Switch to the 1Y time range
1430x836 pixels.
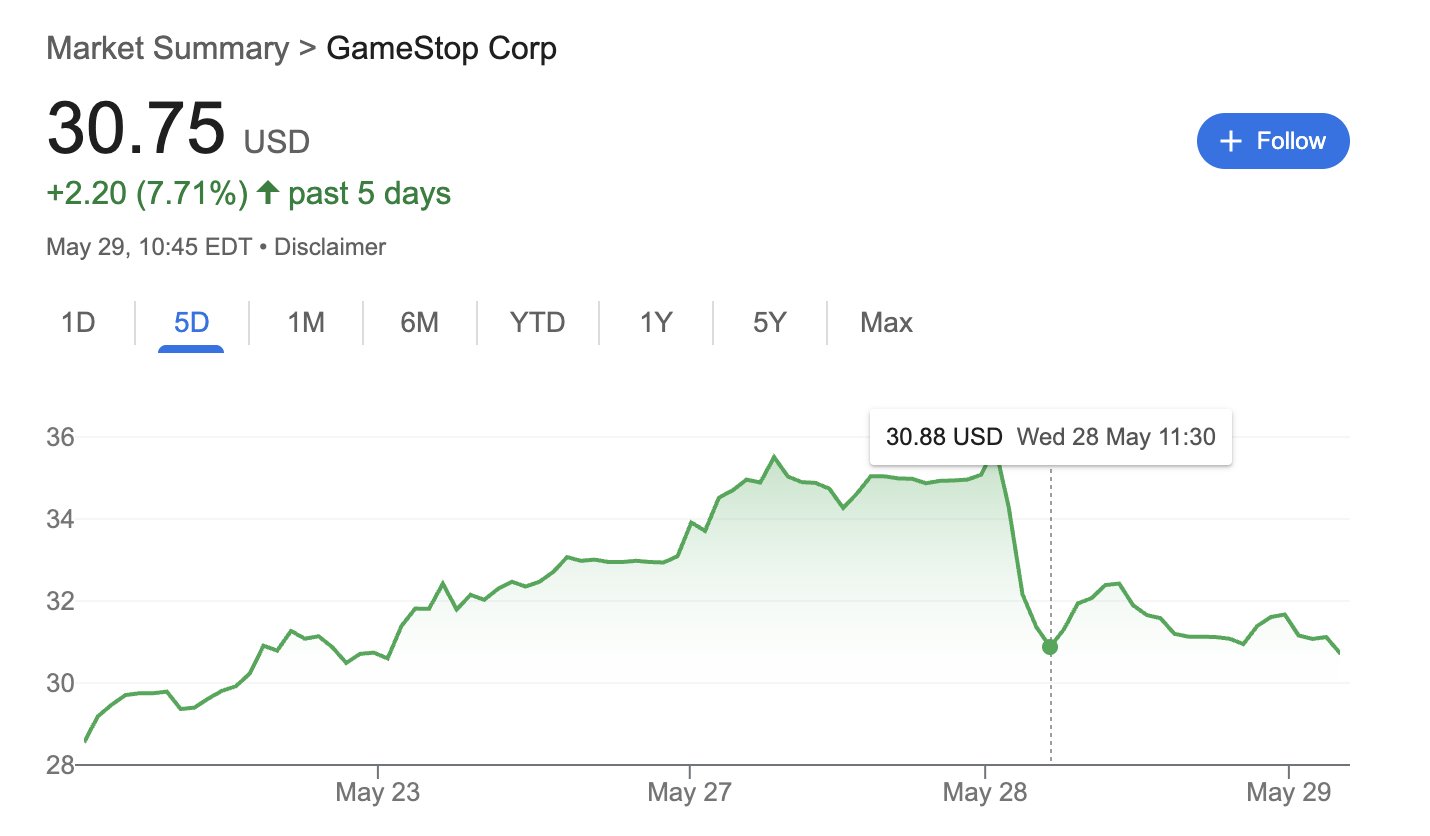[x=656, y=323]
